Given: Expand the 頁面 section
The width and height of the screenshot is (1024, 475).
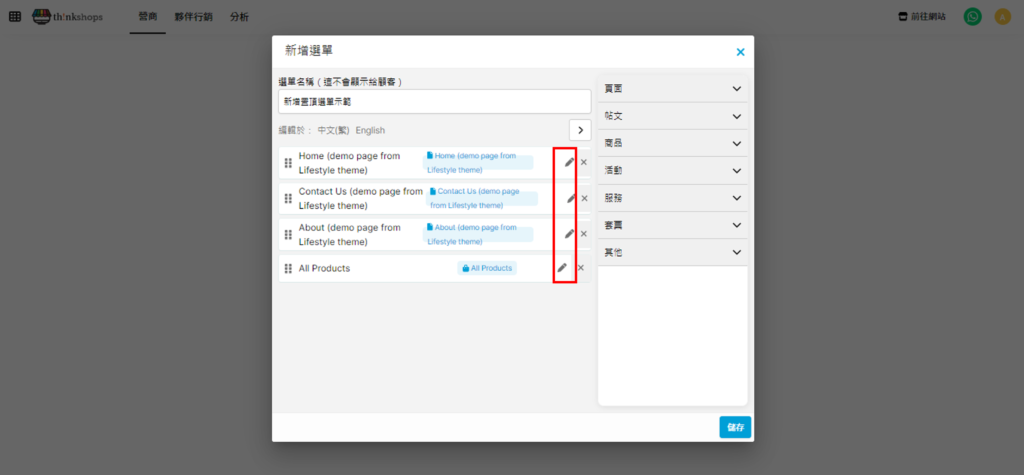Looking at the screenshot, I should pyautogui.click(x=673, y=89).
